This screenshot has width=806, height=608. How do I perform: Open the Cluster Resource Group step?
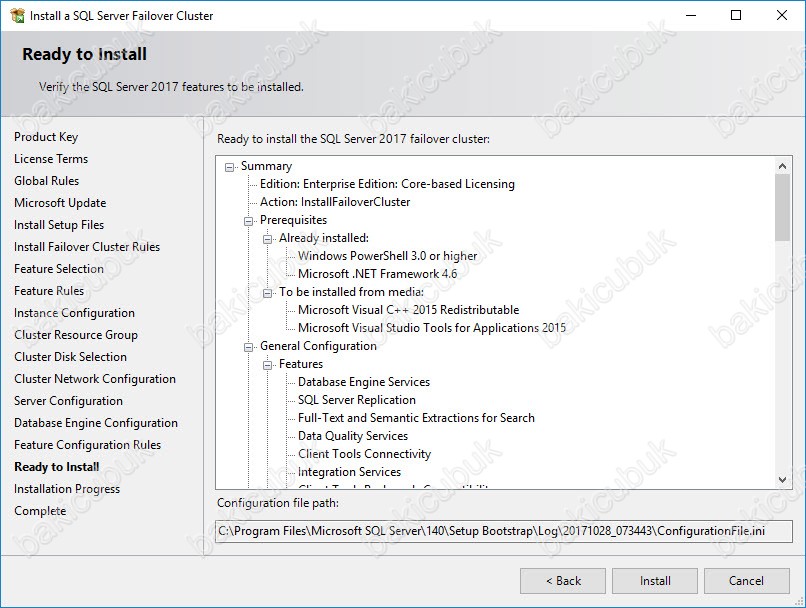[x=76, y=335]
